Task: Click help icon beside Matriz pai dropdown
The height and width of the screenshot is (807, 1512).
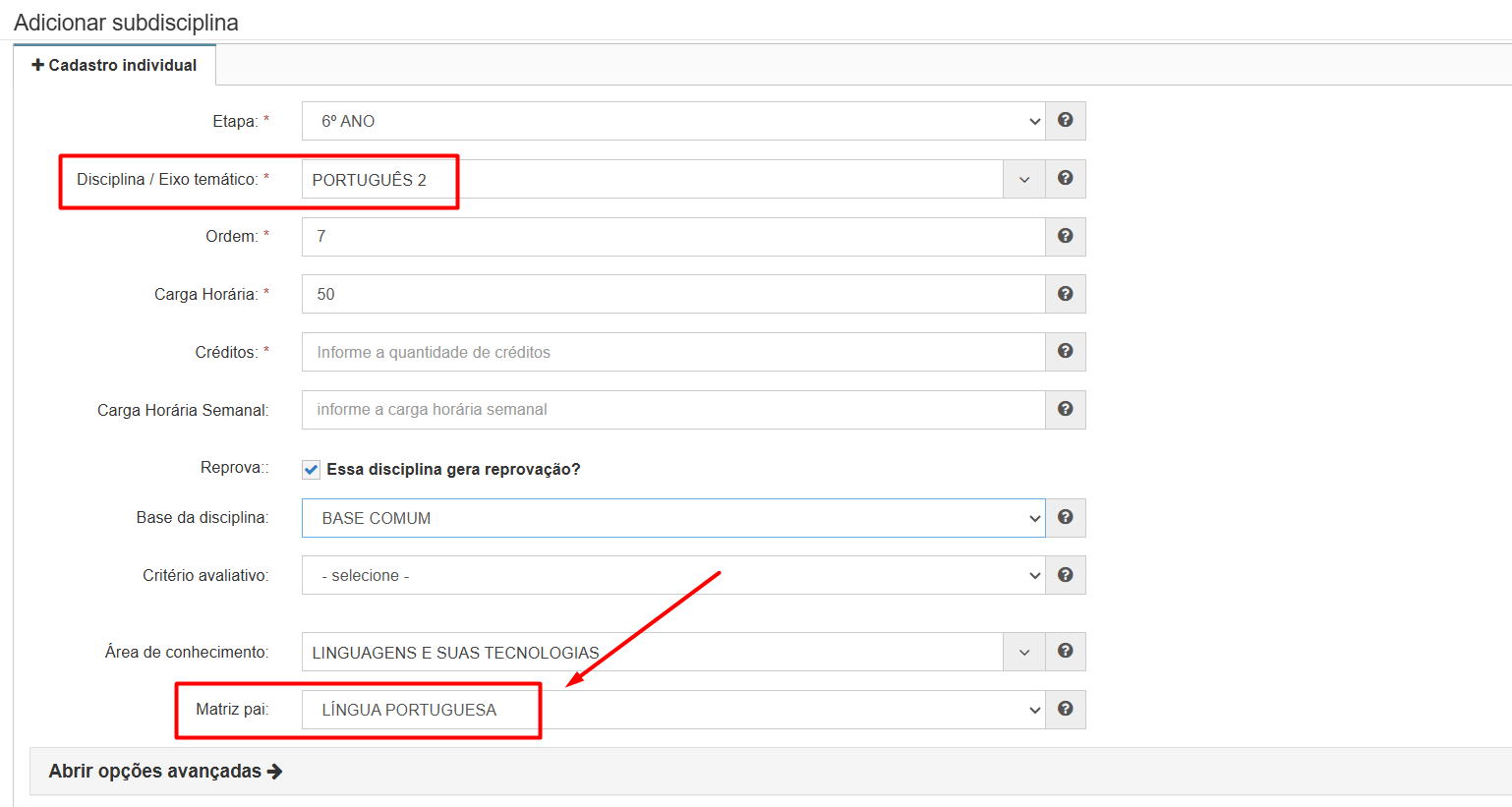Action: (x=1065, y=709)
